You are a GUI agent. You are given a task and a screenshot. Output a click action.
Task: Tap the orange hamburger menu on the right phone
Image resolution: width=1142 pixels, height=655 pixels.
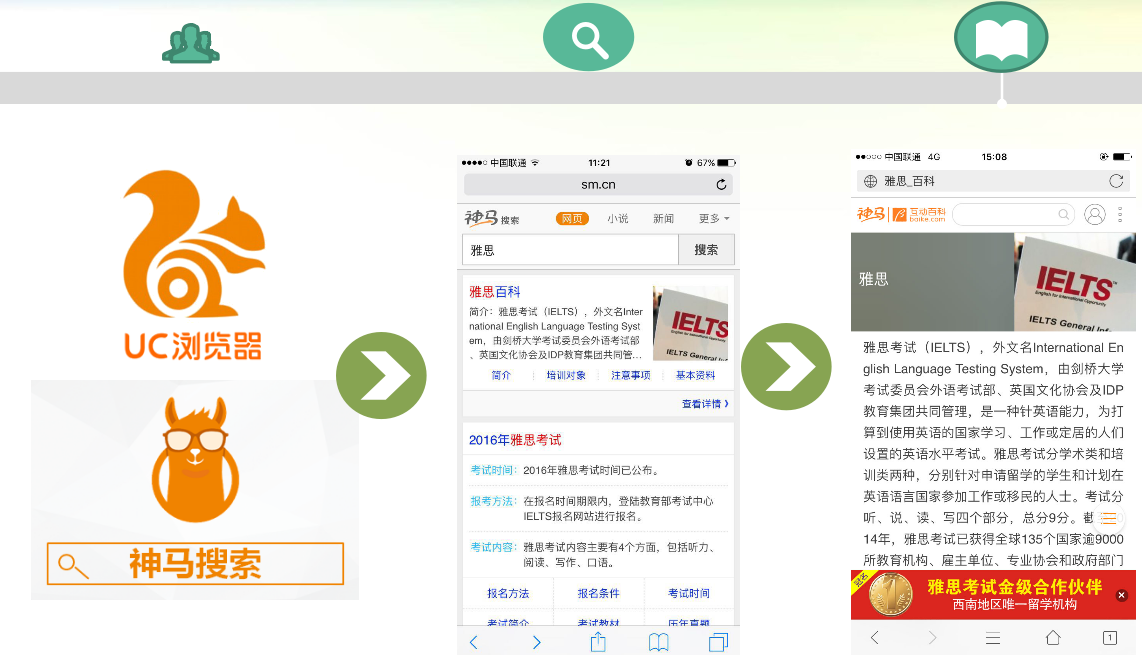1109,519
